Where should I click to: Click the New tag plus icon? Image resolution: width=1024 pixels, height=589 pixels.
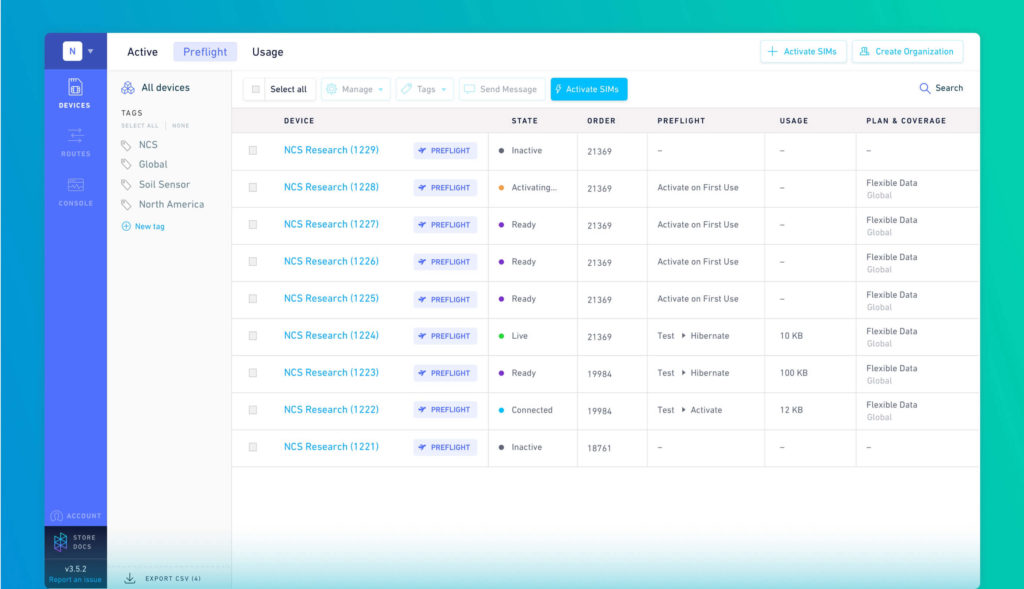tap(126, 226)
